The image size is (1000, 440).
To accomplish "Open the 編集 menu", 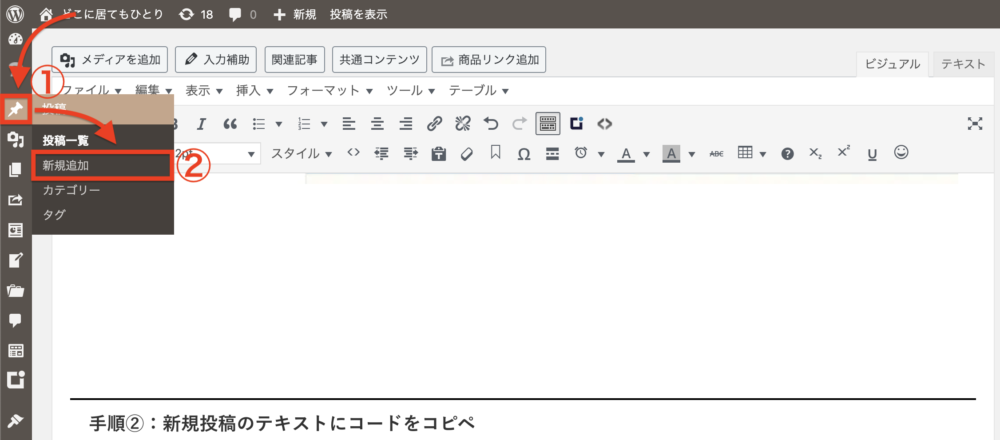I will coord(154,91).
